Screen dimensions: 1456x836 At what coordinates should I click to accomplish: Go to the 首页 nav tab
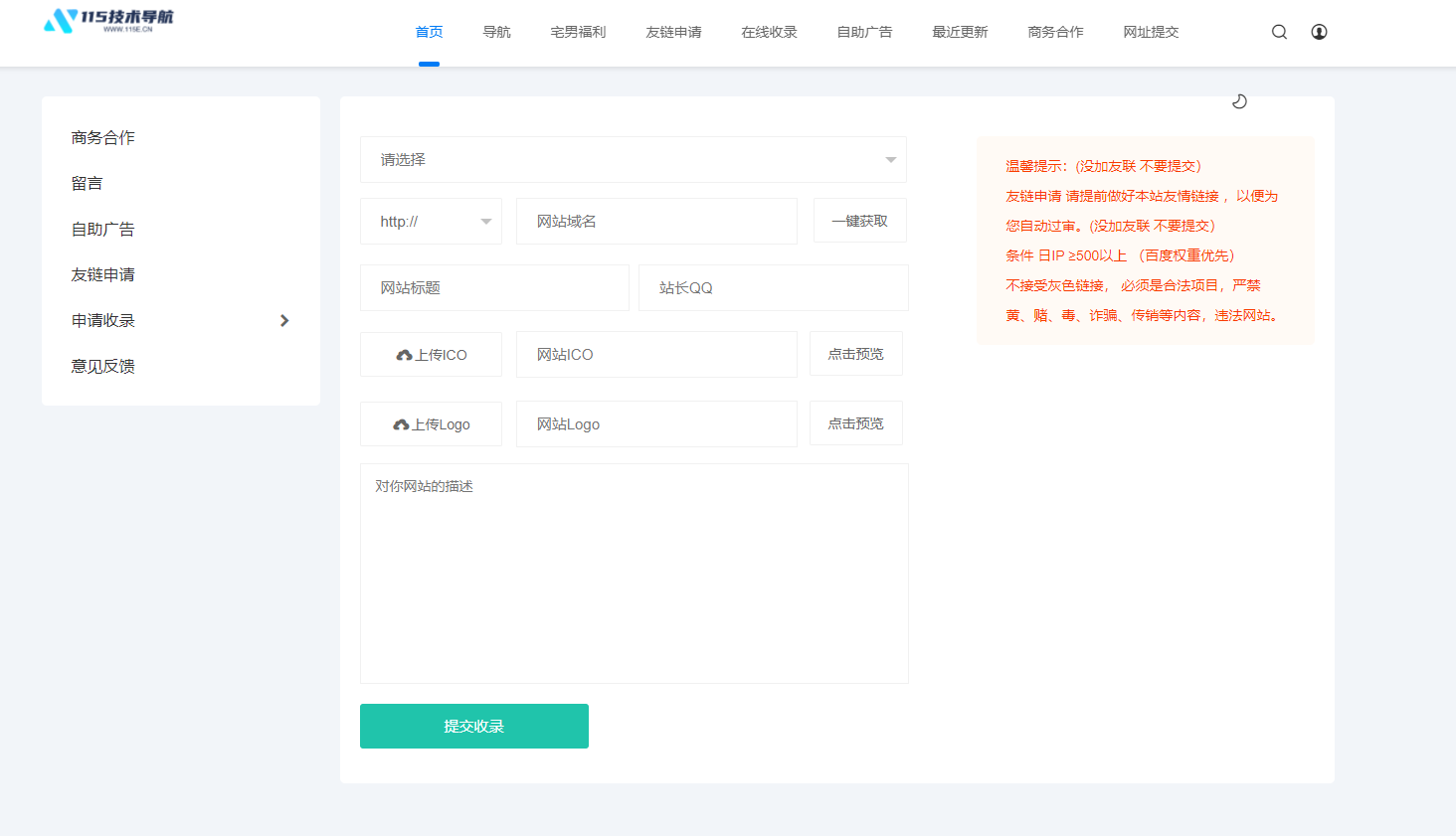429,32
